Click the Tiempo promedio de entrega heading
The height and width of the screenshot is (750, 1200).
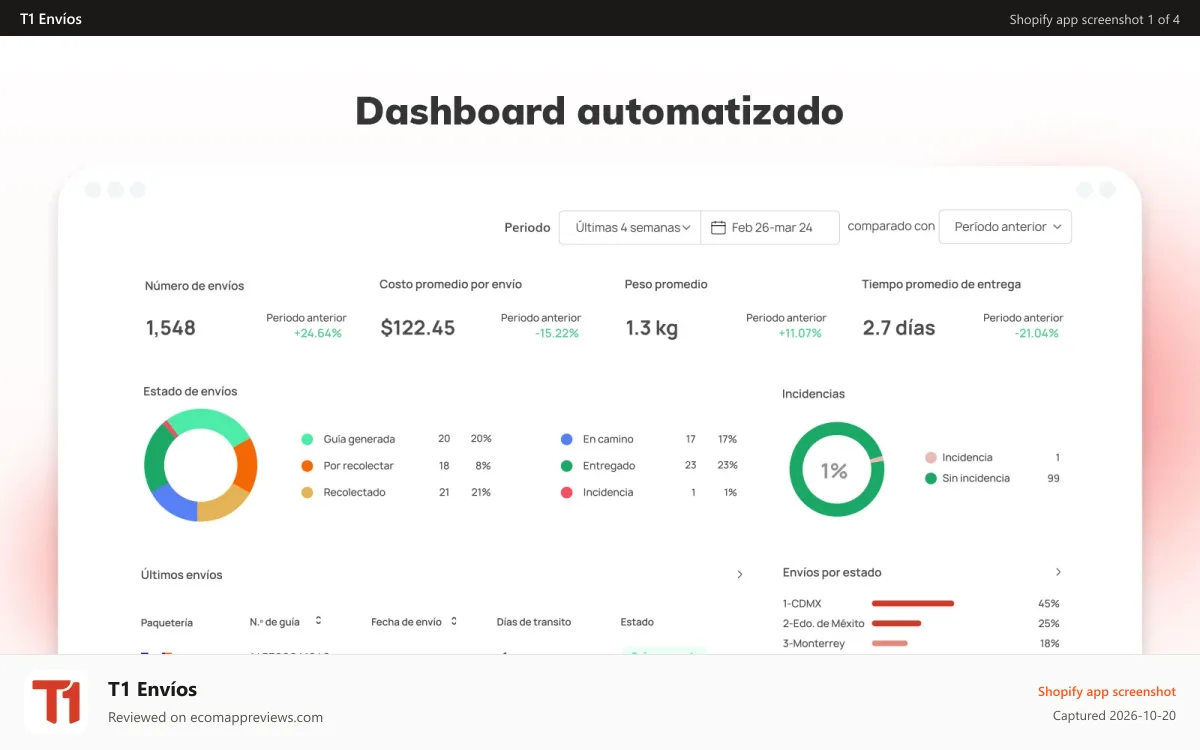(x=941, y=285)
